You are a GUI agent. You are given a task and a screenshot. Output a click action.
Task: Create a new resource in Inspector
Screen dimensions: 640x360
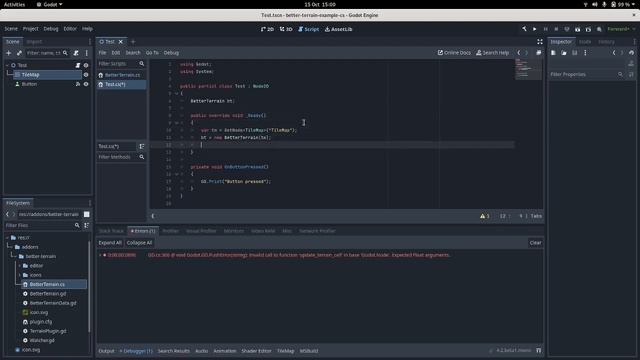pyautogui.click(x=553, y=53)
